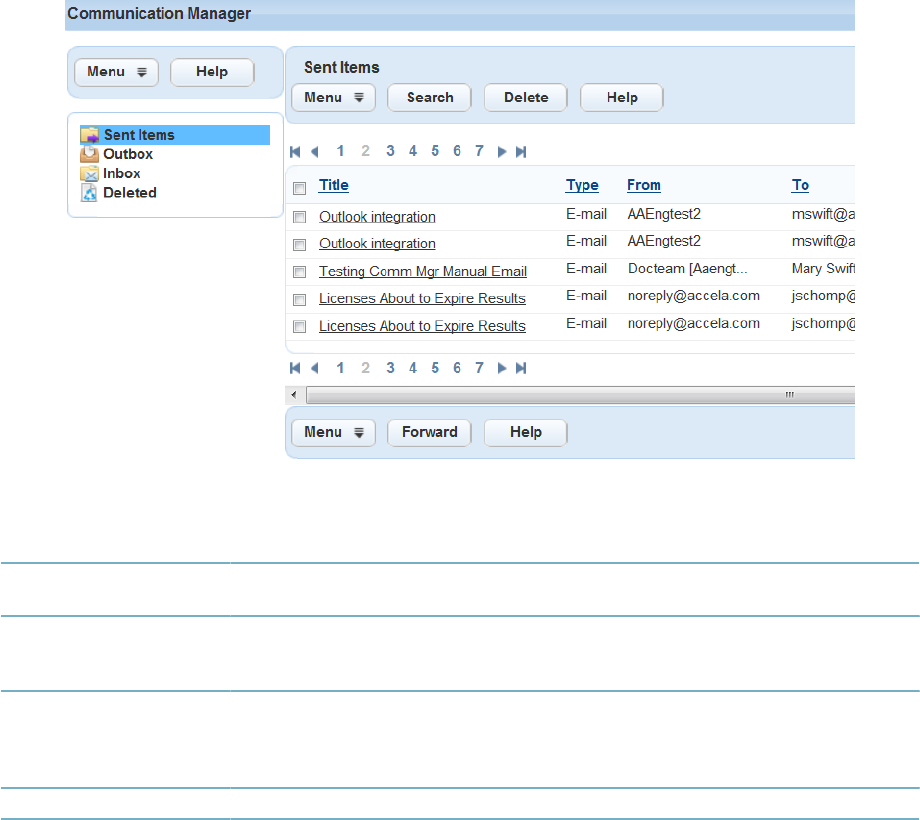920x820 pixels.
Task: Open Testing Comm Mgr Manual Email link
Action: 422,272
